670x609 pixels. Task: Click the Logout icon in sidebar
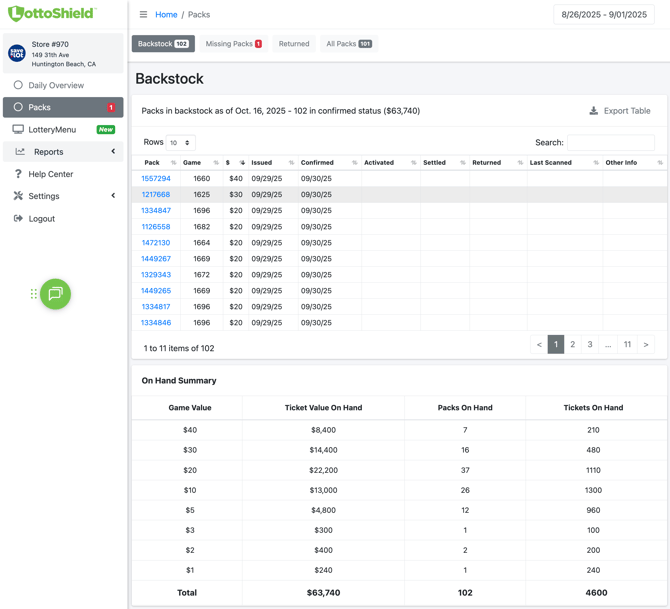(18, 218)
